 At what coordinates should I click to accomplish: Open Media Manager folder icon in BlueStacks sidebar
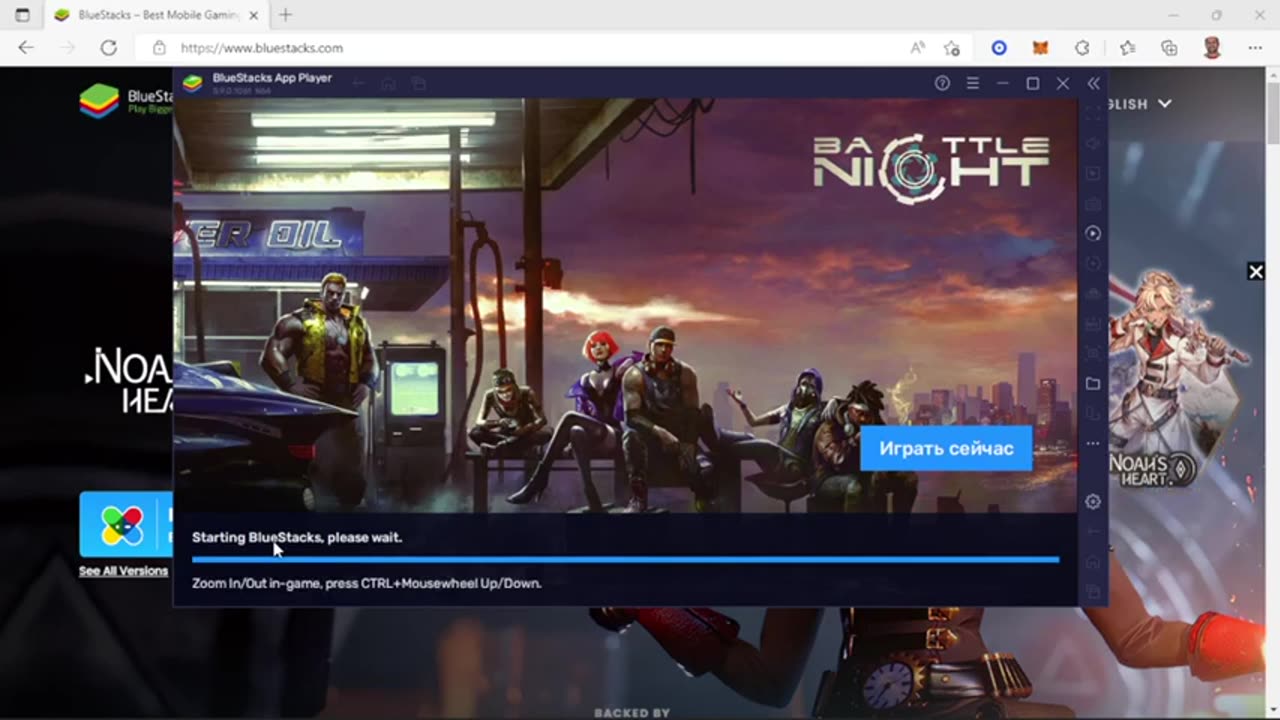pyautogui.click(x=1093, y=383)
